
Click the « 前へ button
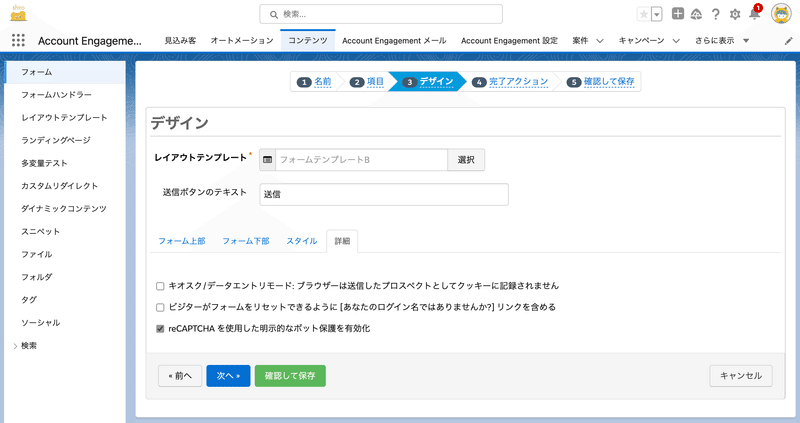pyautogui.click(x=180, y=376)
